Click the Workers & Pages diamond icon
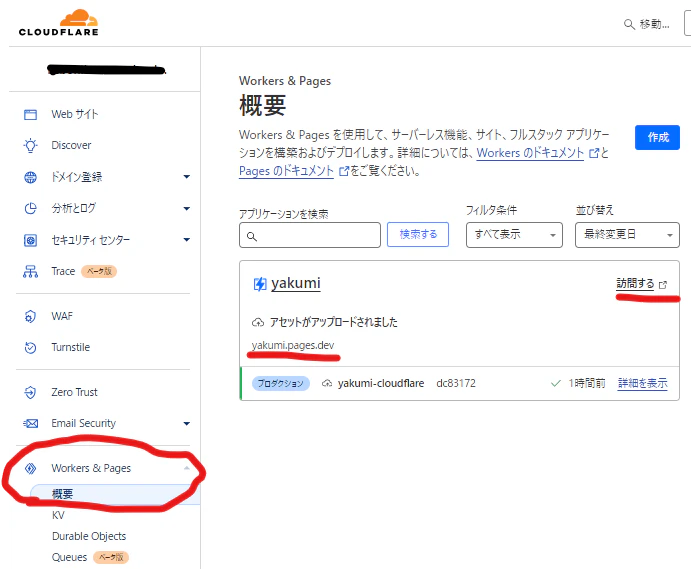691x569 pixels. tap(30, 468)
